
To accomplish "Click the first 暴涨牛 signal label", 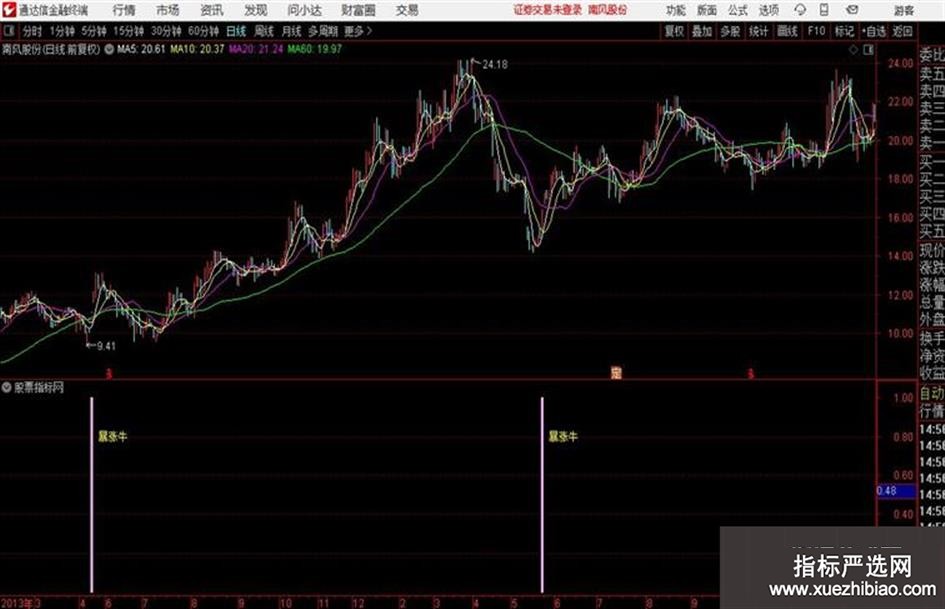I will click(x=113, y=437).
